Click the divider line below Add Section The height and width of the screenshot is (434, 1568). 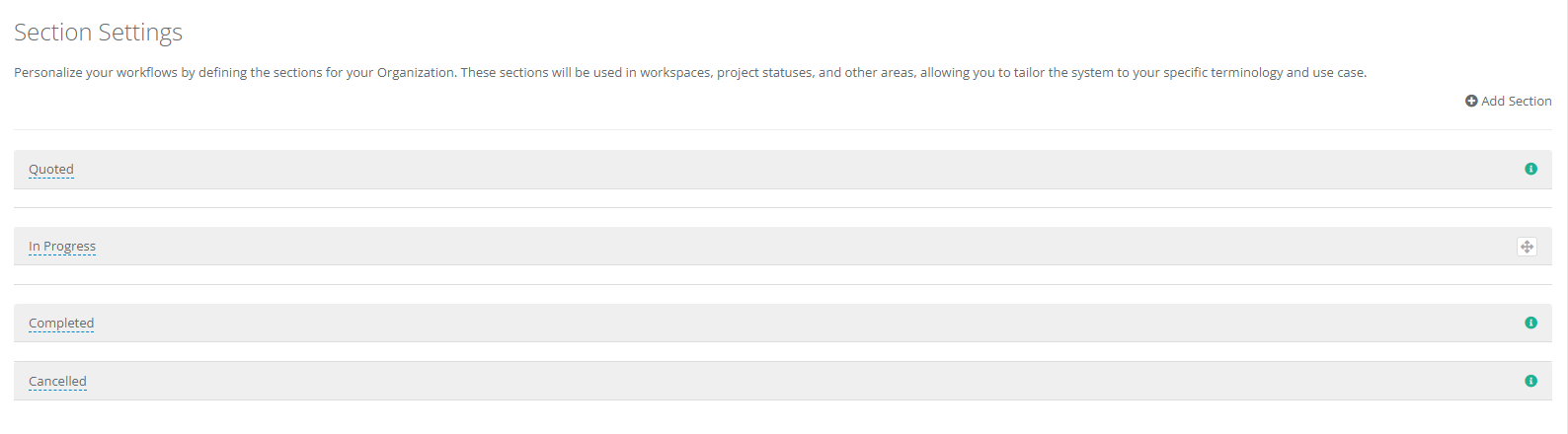coord(782,129)
